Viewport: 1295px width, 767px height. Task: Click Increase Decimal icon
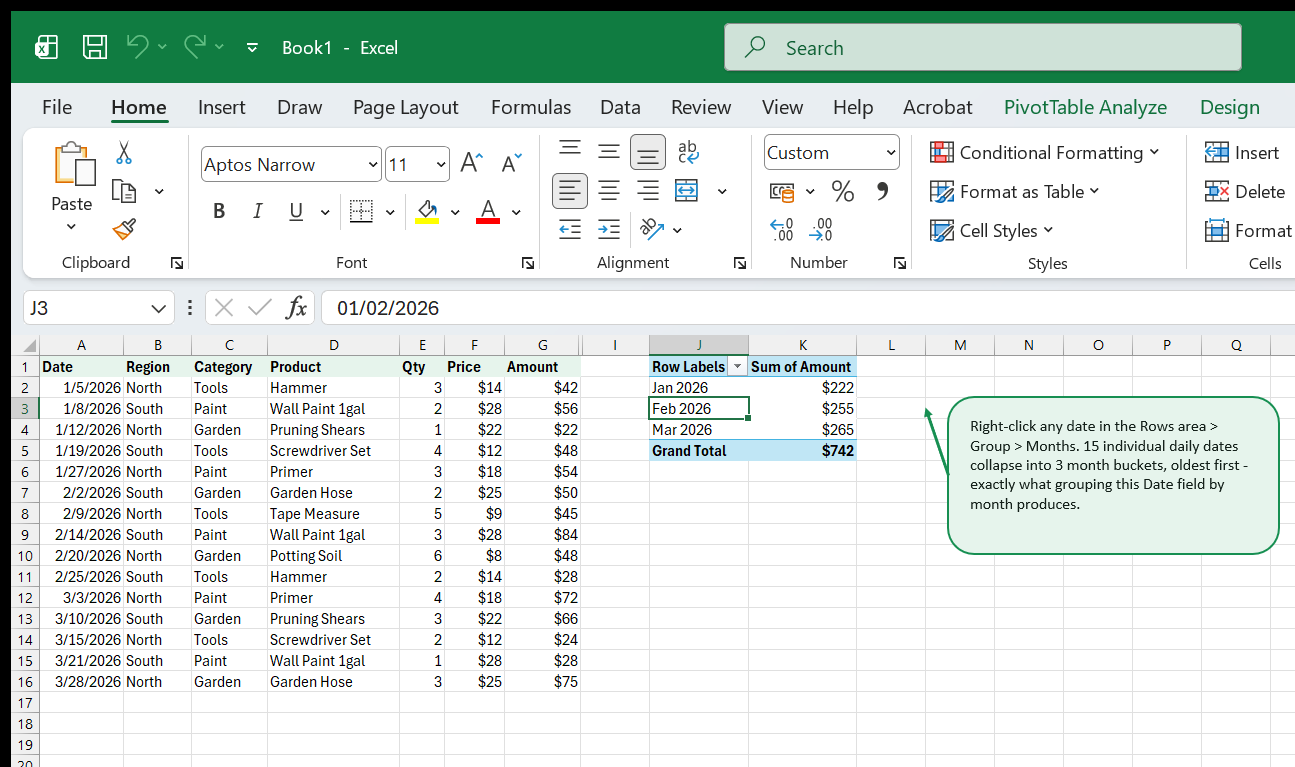pyautogui.click(x=781, y=230)
